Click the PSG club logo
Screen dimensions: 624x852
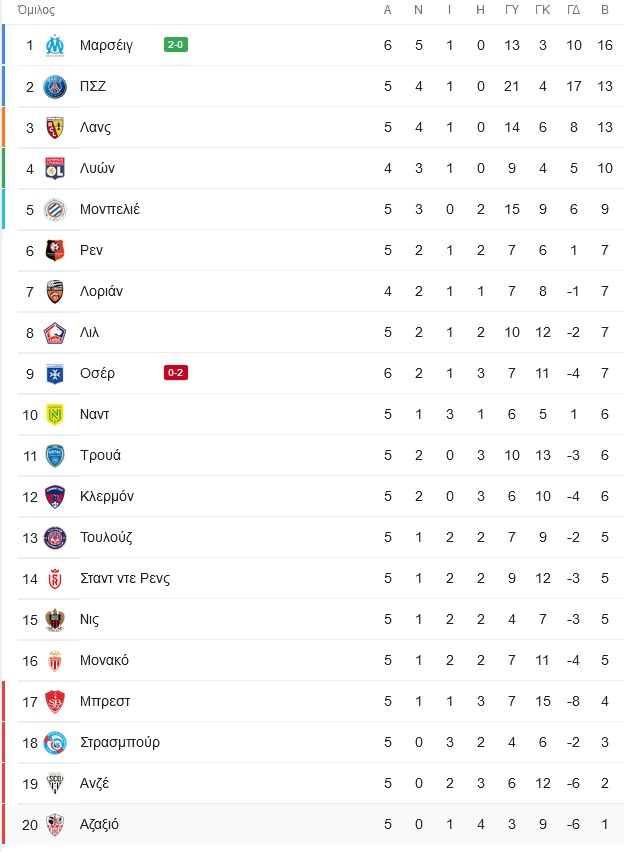[55, 87]
